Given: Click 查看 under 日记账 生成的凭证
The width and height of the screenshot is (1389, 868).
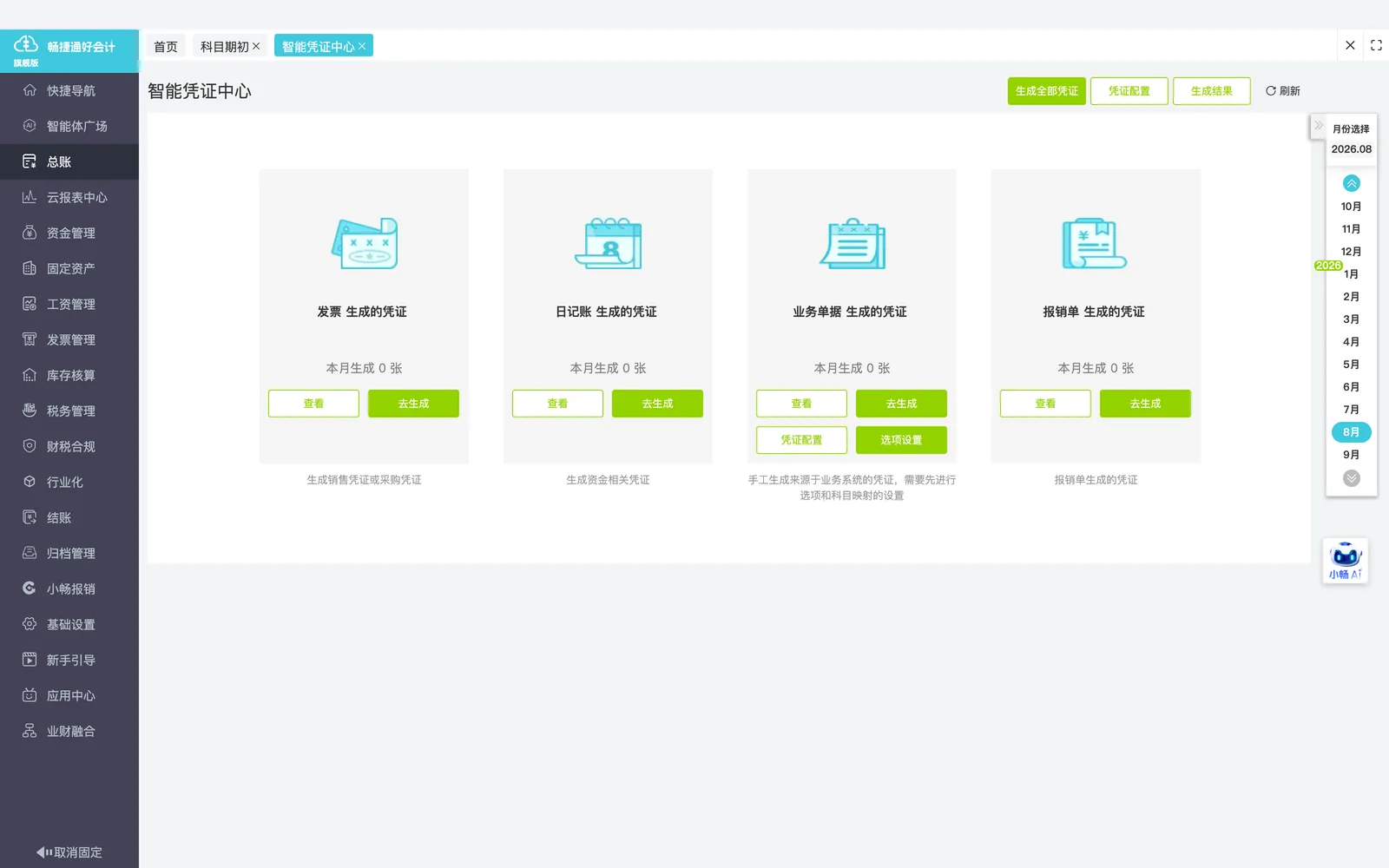Looking at the screenshot, I should pyautogui.click(x=557, y=404).
